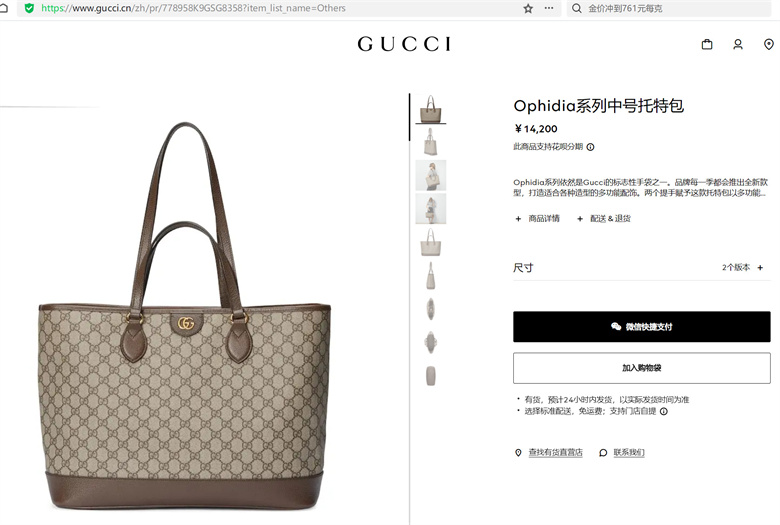The width and height of the screenshot is (780, 525).
Task: Select the first front-view bag thumbnail
Action: [x=431, y=109]
